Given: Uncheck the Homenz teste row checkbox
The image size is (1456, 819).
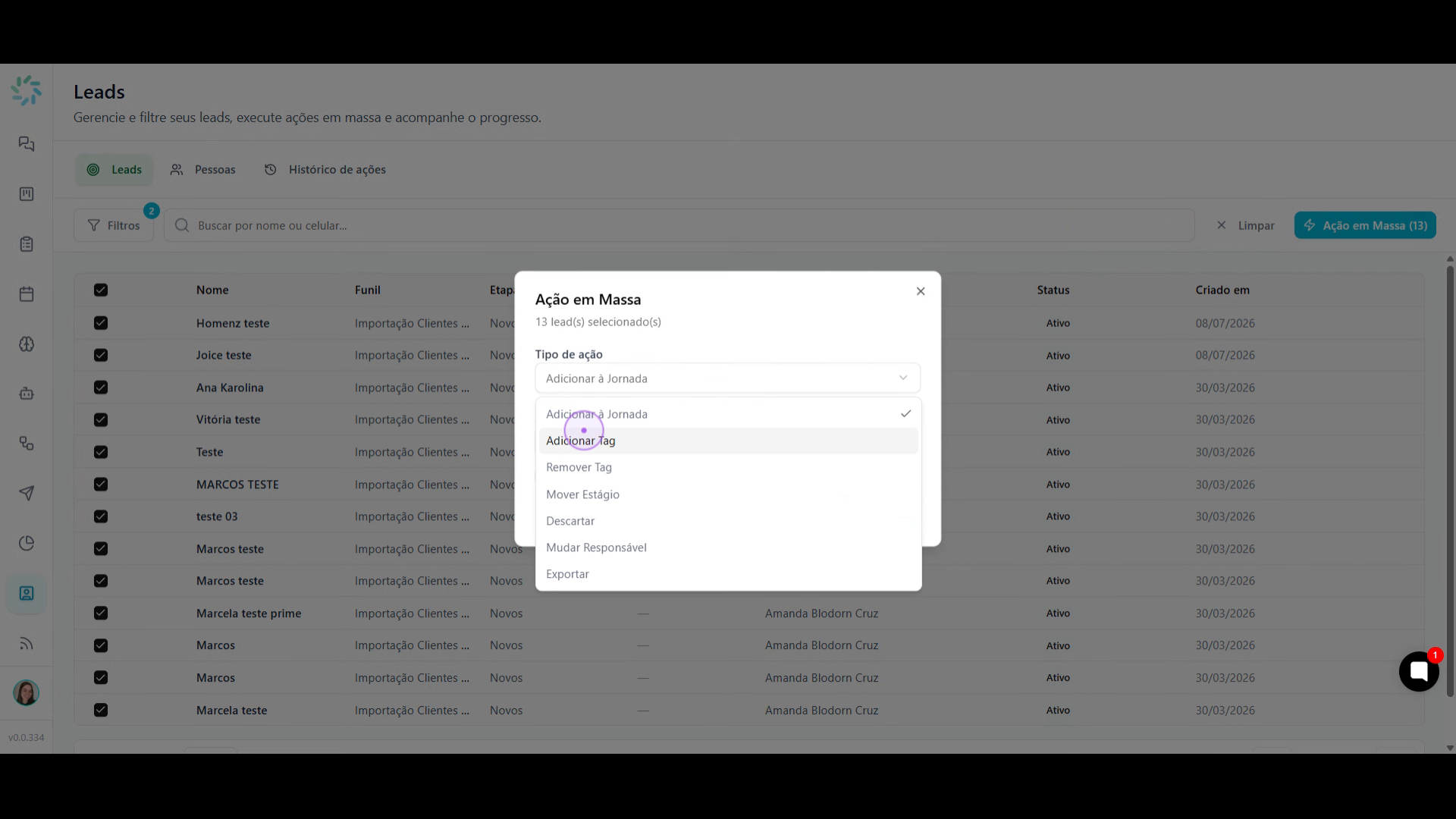Looking at the screenshot, I should click(x=101, y=323).
